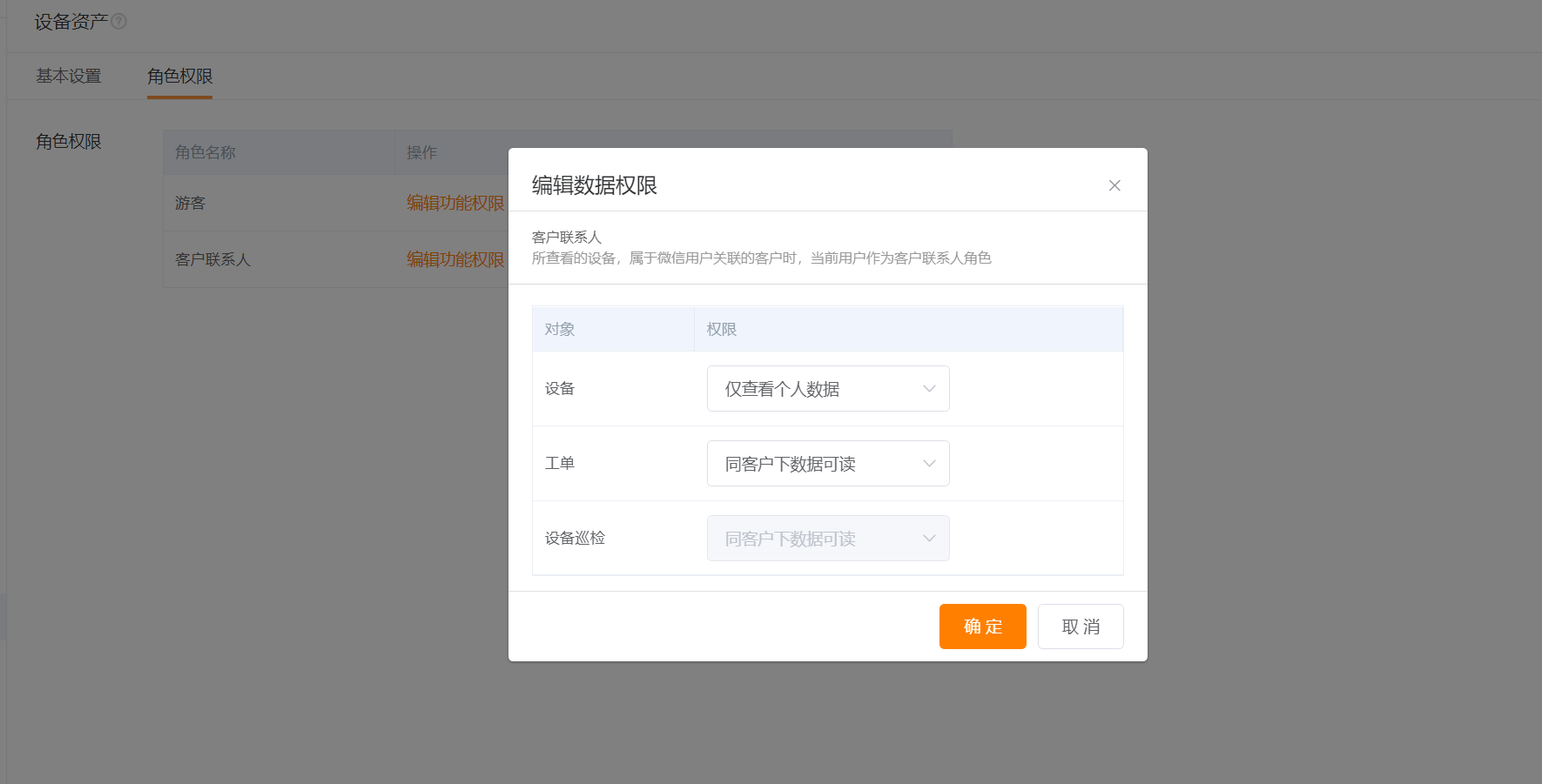Click the disabled 设备巡检 dropdown
Viewport: 1542px width, 784px height.
[828, 539]
